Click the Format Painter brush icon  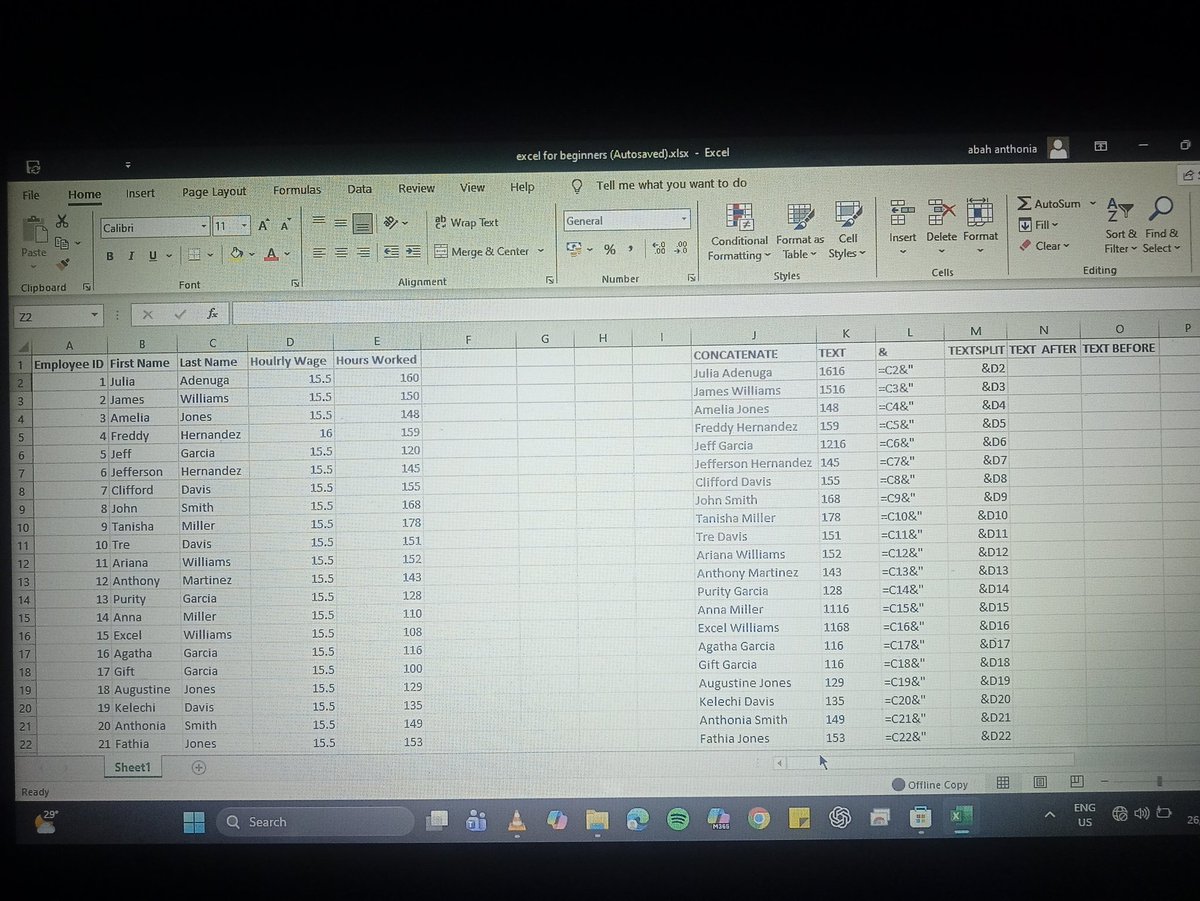click(62, 264)
